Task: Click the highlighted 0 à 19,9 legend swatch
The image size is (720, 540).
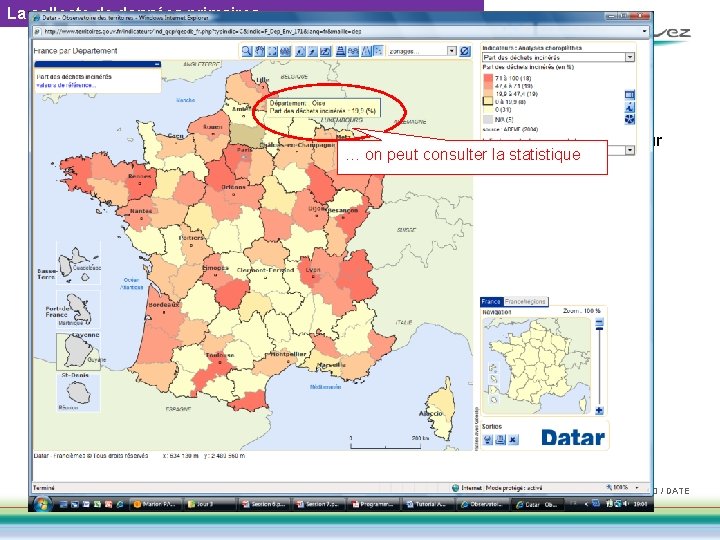Action: click(x=488, y=101)
